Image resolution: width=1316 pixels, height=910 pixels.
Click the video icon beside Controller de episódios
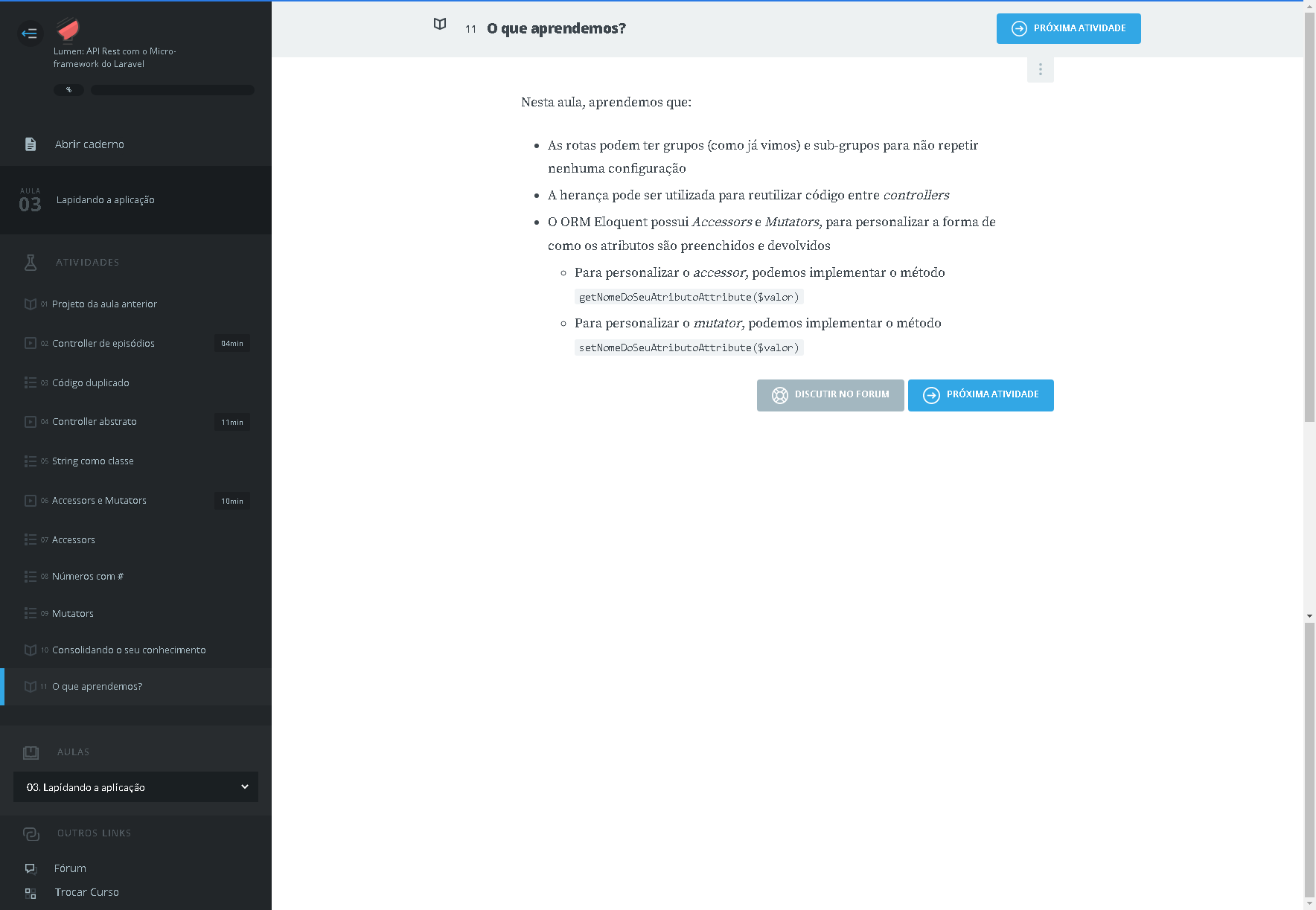tap(31, 343)
